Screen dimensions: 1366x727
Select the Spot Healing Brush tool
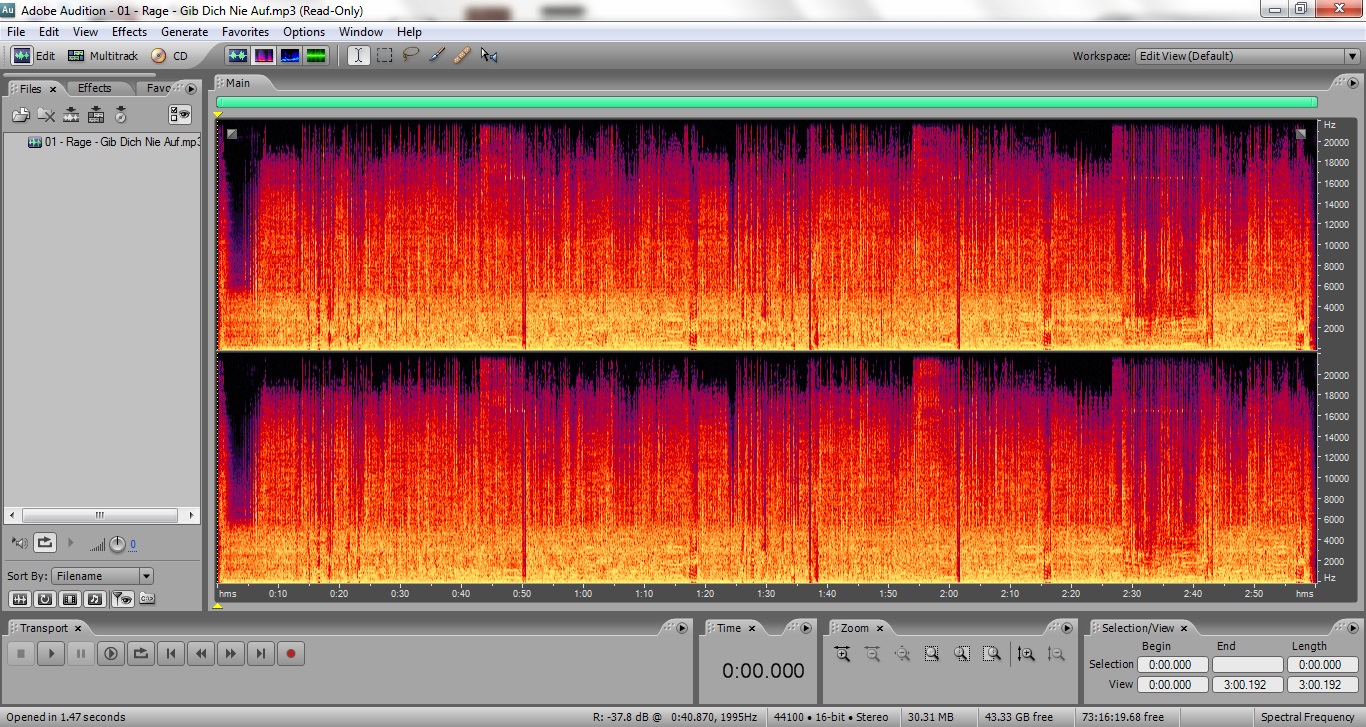(461, 56)
